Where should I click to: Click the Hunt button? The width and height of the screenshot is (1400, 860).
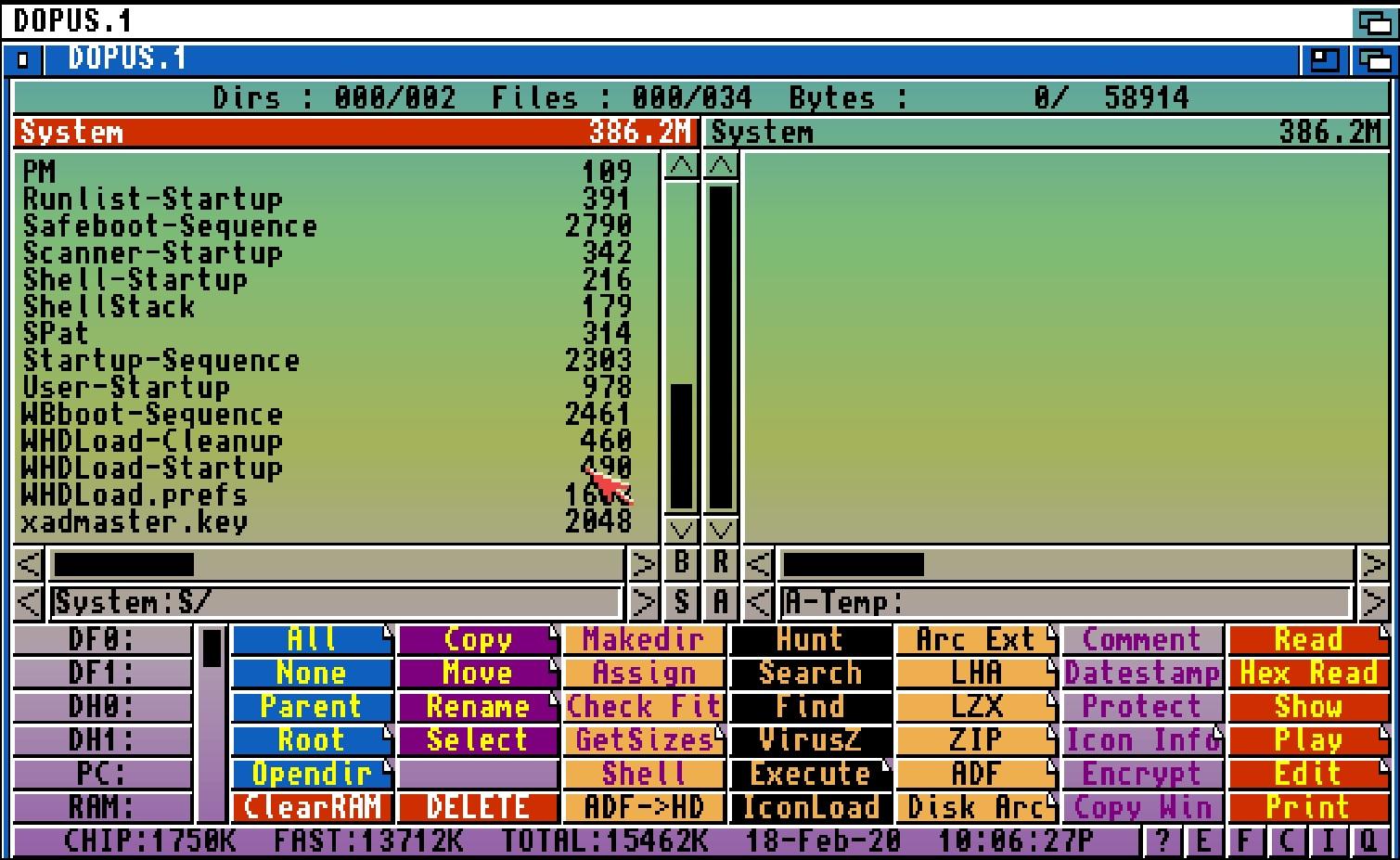point(811,639)
